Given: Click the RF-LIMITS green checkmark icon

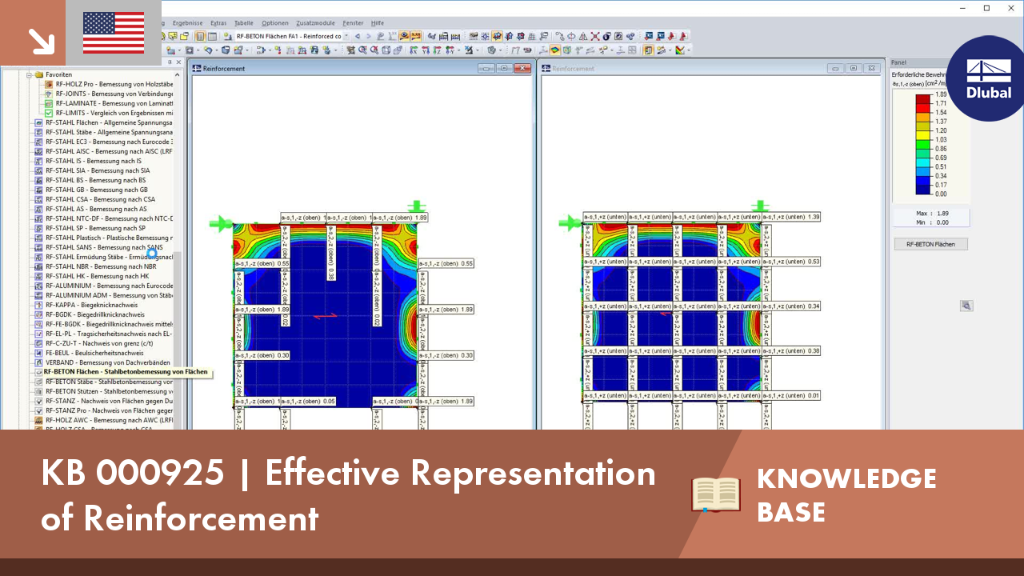Looking at the screenshot, I should (x=48, y=113).
